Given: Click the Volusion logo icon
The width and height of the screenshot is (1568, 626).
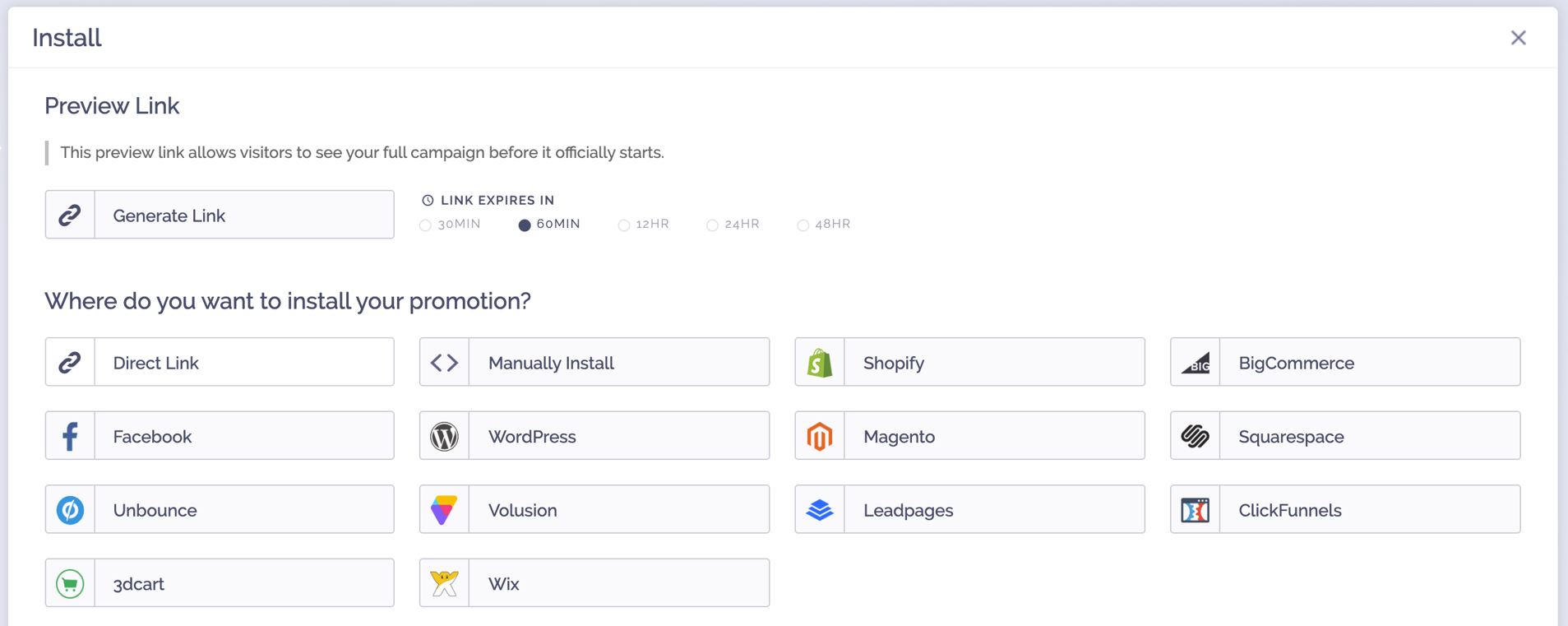Looking at the screenshot, I should [444, 510].
